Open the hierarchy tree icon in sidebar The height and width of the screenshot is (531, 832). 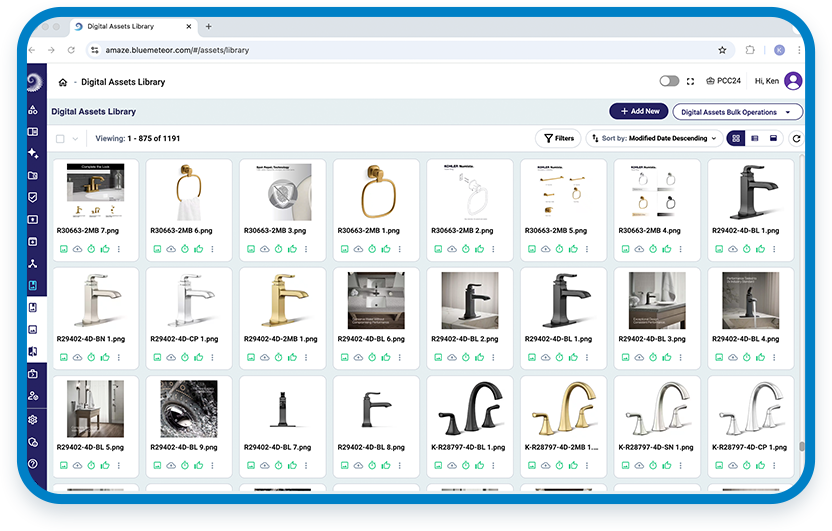click(x=33, y=264)
